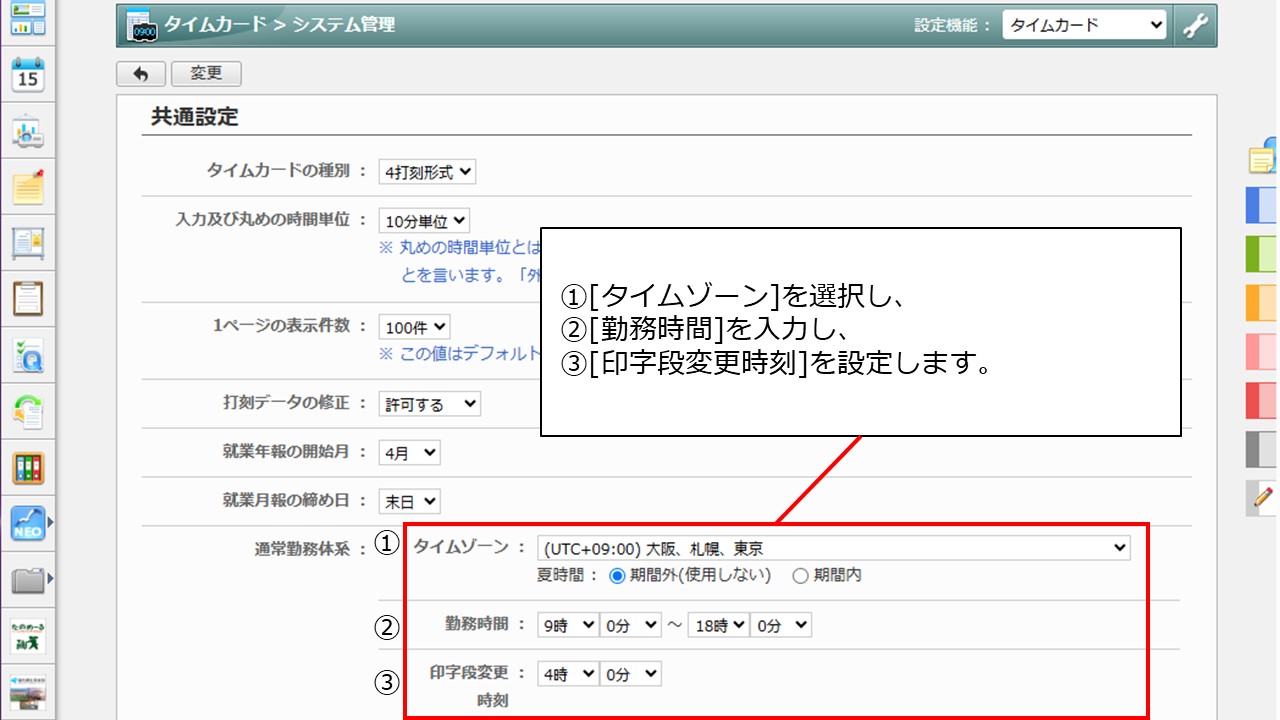Open the gray folder icon in sidebar

(x=28, y=579)
